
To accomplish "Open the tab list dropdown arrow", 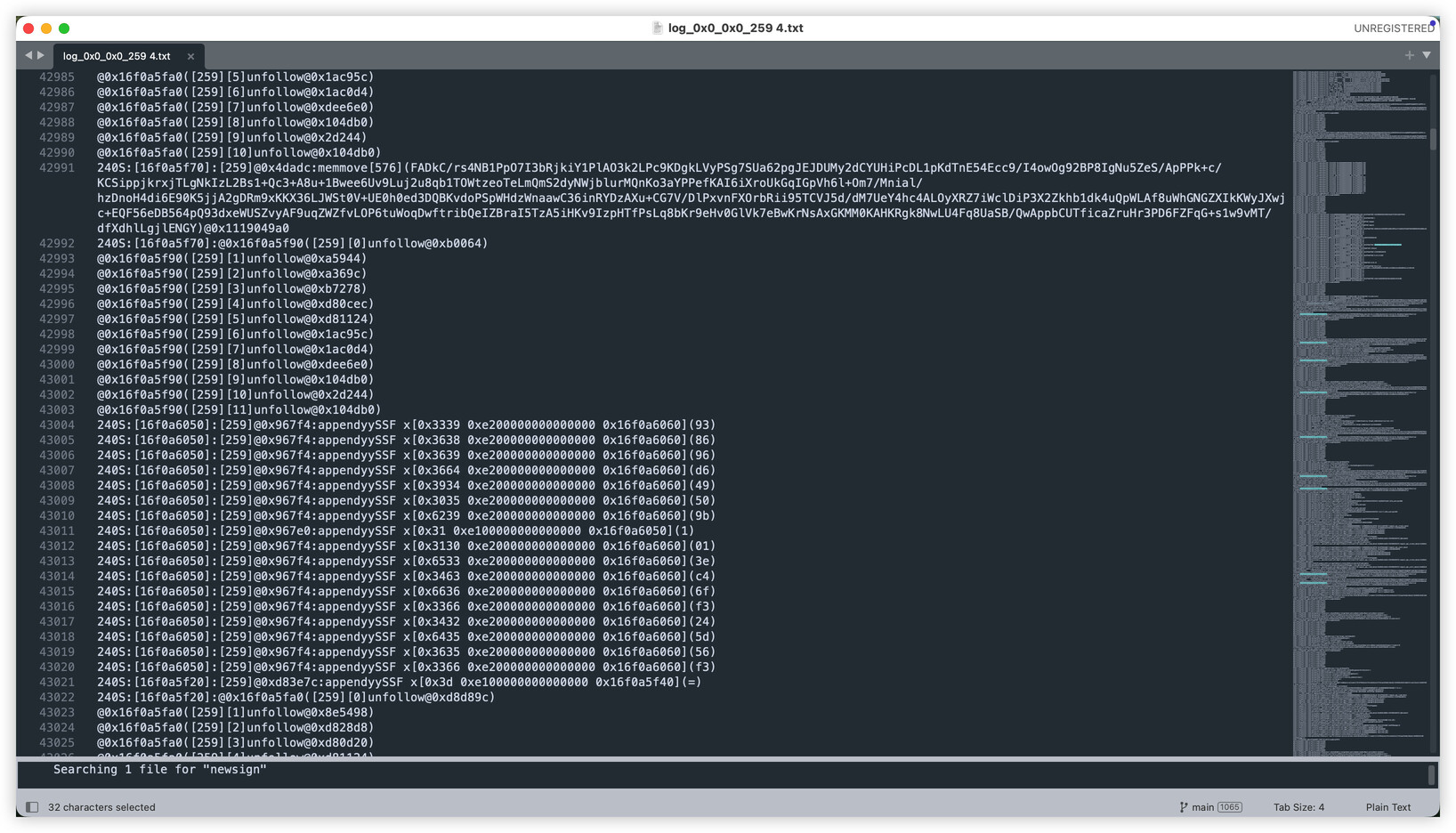I will pos(1427,55).
